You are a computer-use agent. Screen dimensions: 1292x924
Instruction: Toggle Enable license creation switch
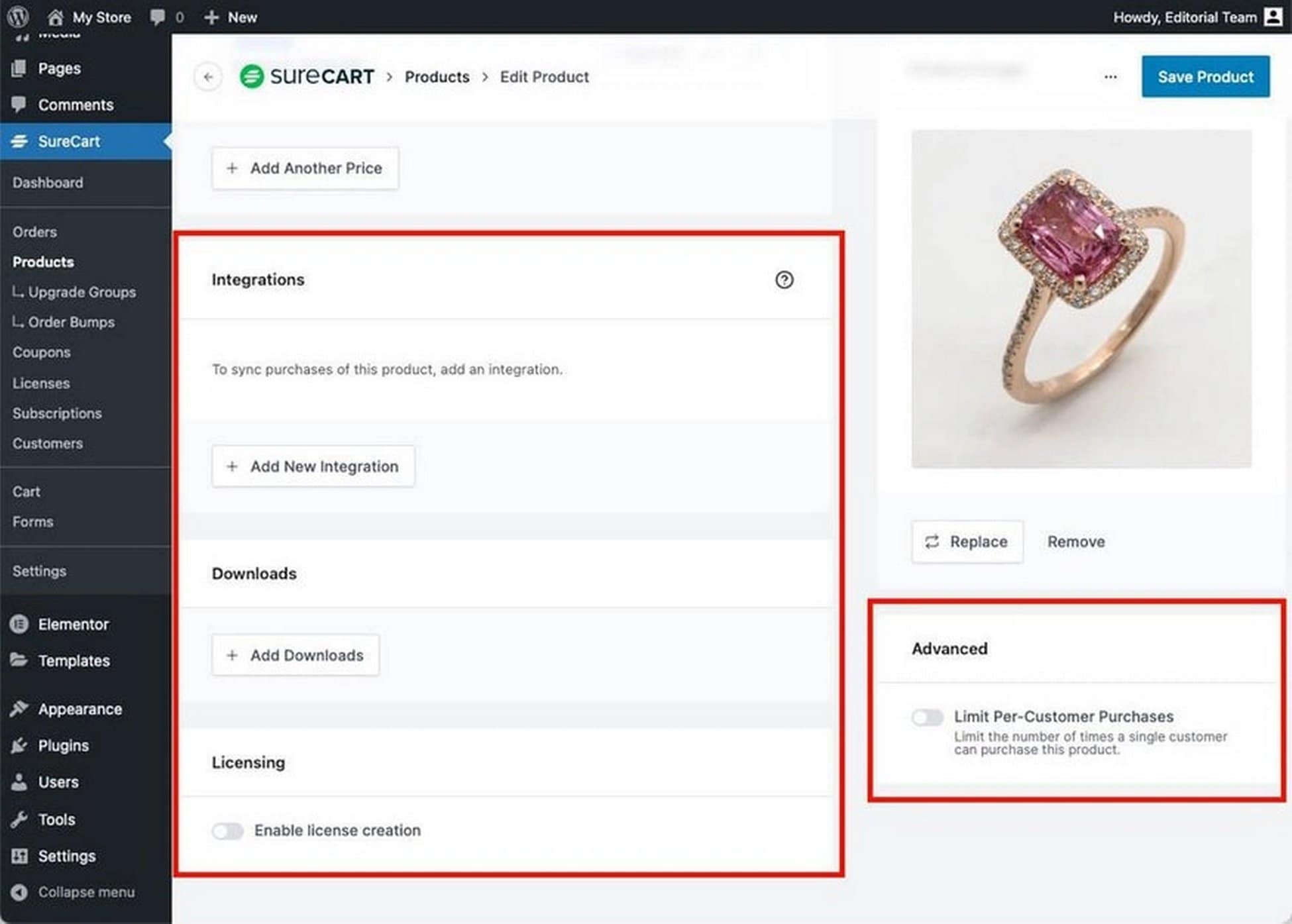point(227,831)
